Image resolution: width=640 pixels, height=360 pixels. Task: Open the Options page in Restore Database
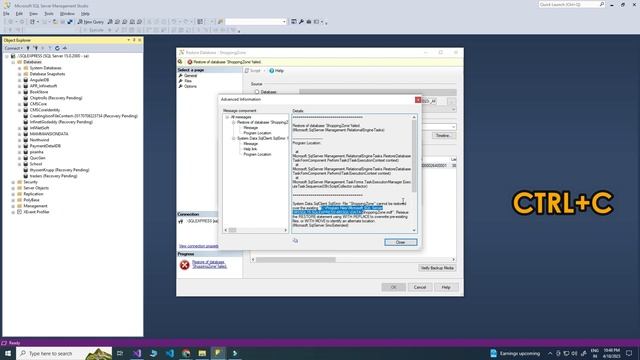tap(190, 87)
